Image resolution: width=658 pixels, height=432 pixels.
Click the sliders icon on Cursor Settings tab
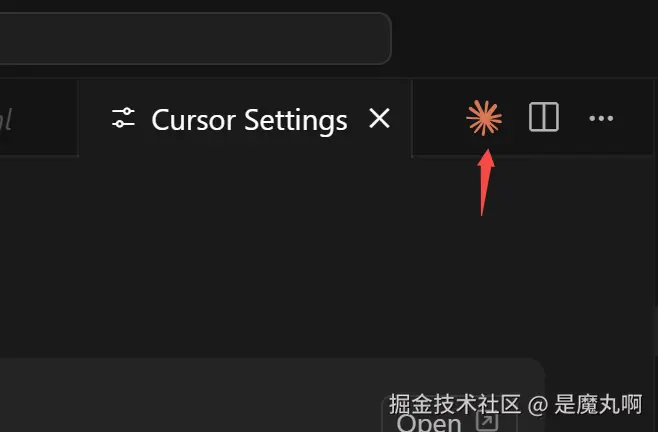tap(123, 118)
